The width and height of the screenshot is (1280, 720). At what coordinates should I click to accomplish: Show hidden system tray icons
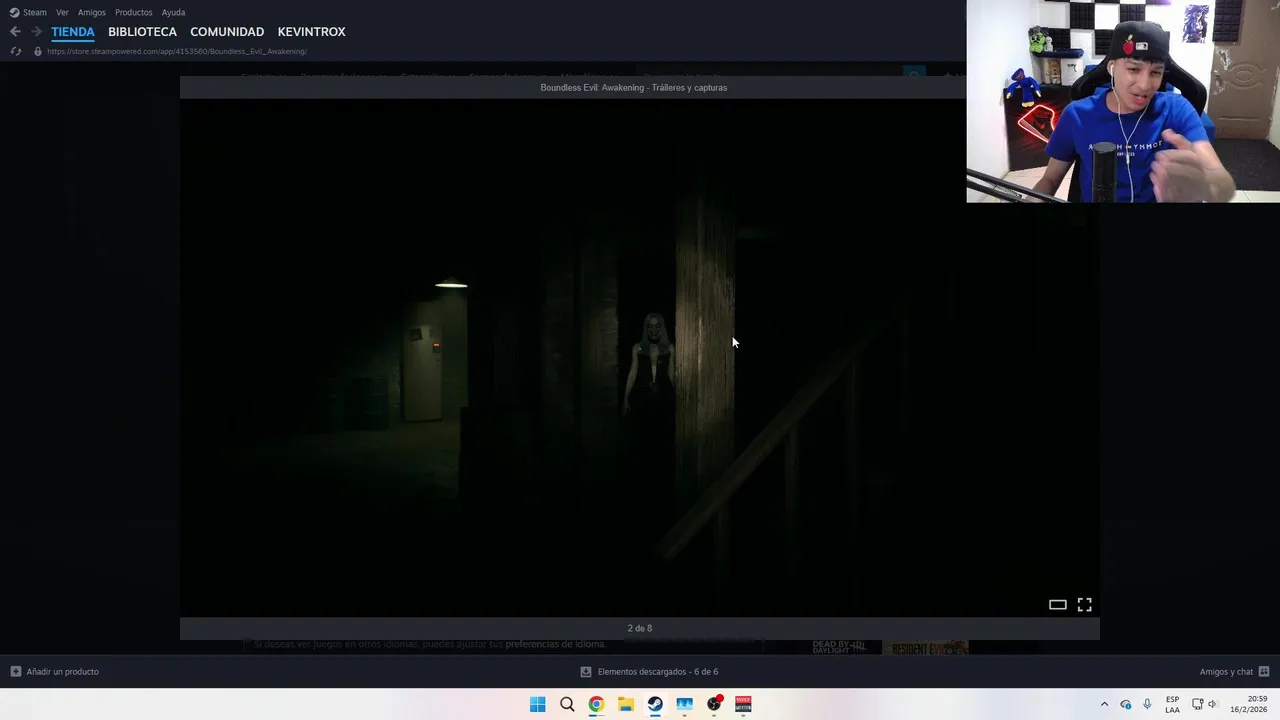[x=1104, y=704]
